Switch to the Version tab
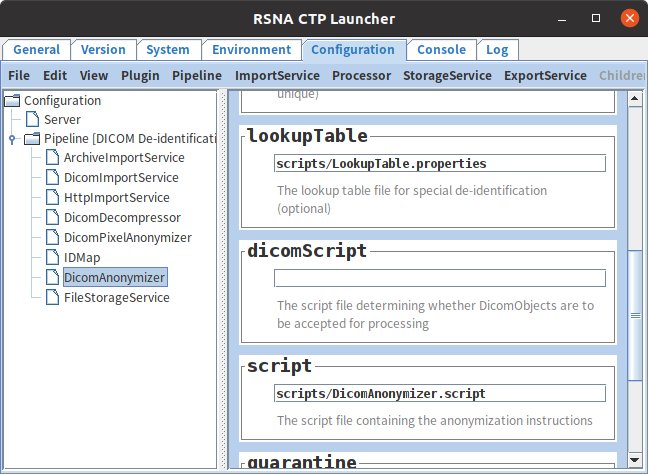648x474 pixels. (x=103, y=50)
